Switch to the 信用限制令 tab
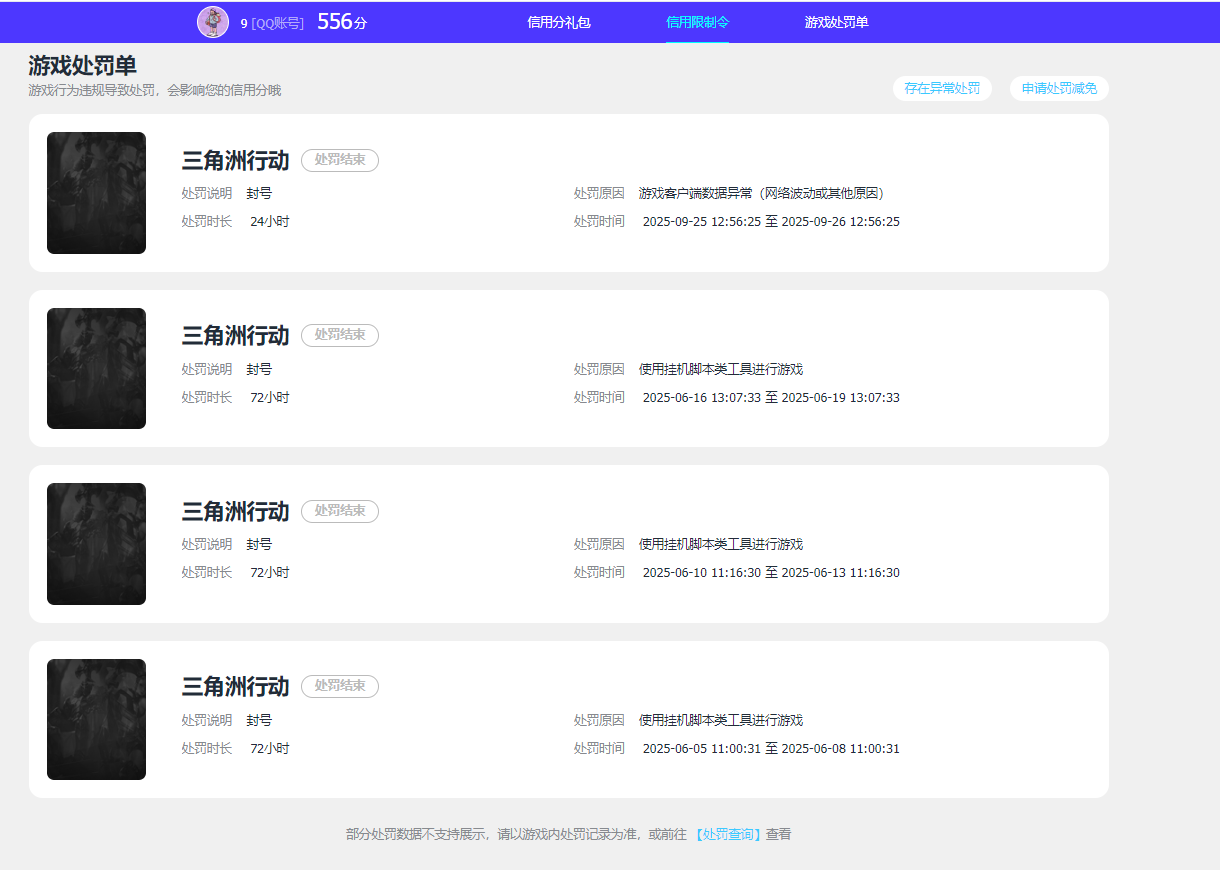The image size is (1220, 870). coord(697,22)
